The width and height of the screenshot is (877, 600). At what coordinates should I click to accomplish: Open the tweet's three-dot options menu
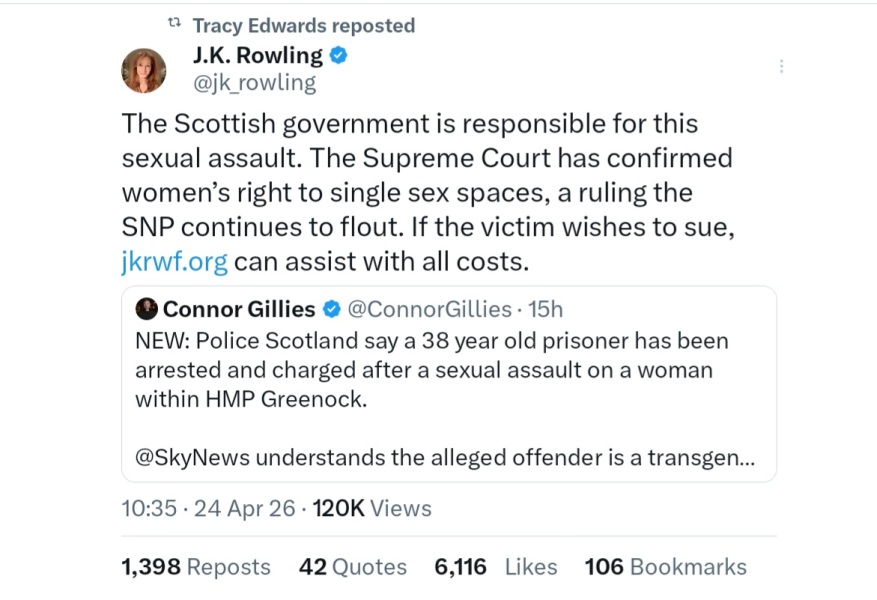(781, 65)
